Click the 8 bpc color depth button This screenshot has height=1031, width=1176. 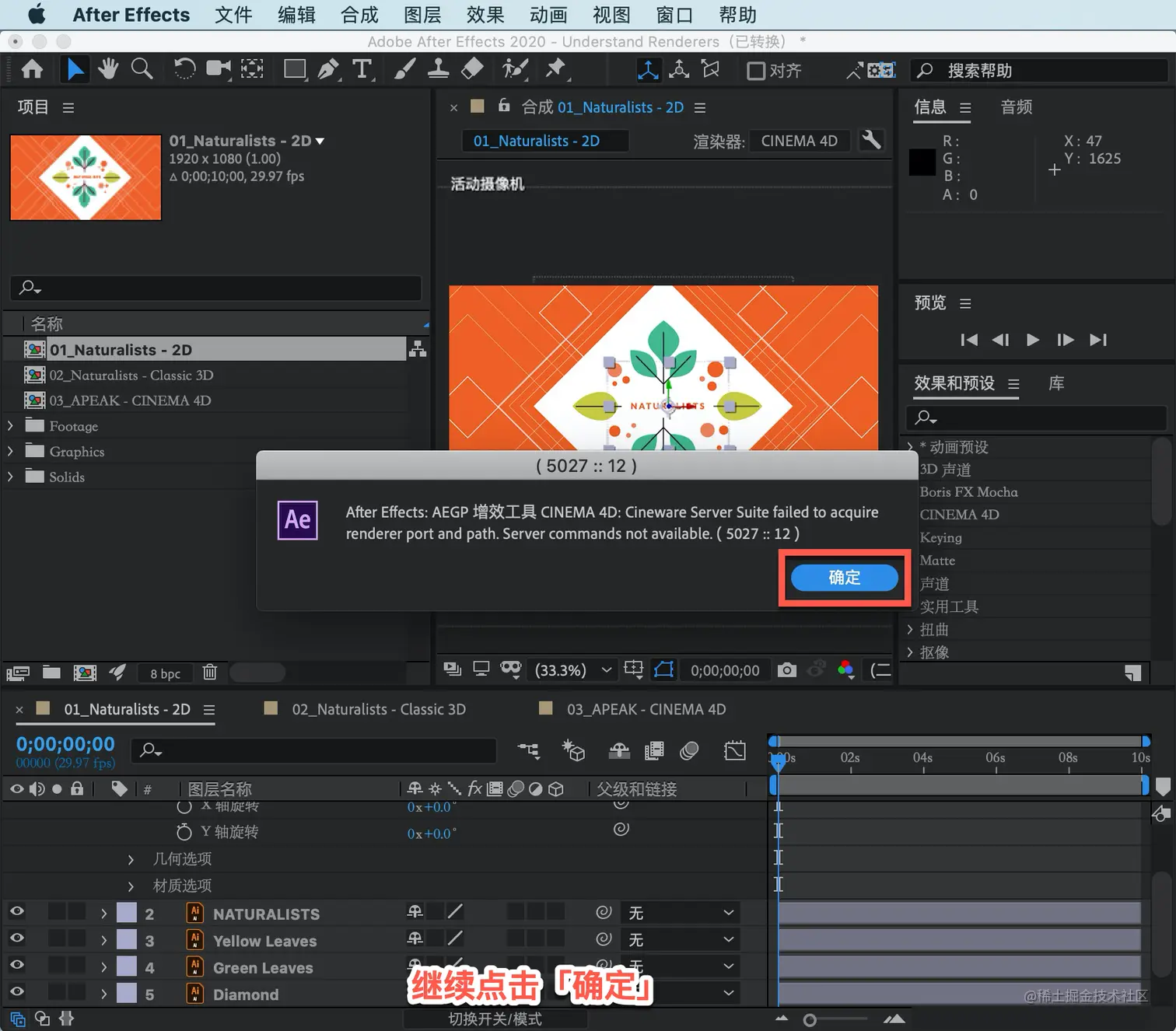[x=165, y=673]
